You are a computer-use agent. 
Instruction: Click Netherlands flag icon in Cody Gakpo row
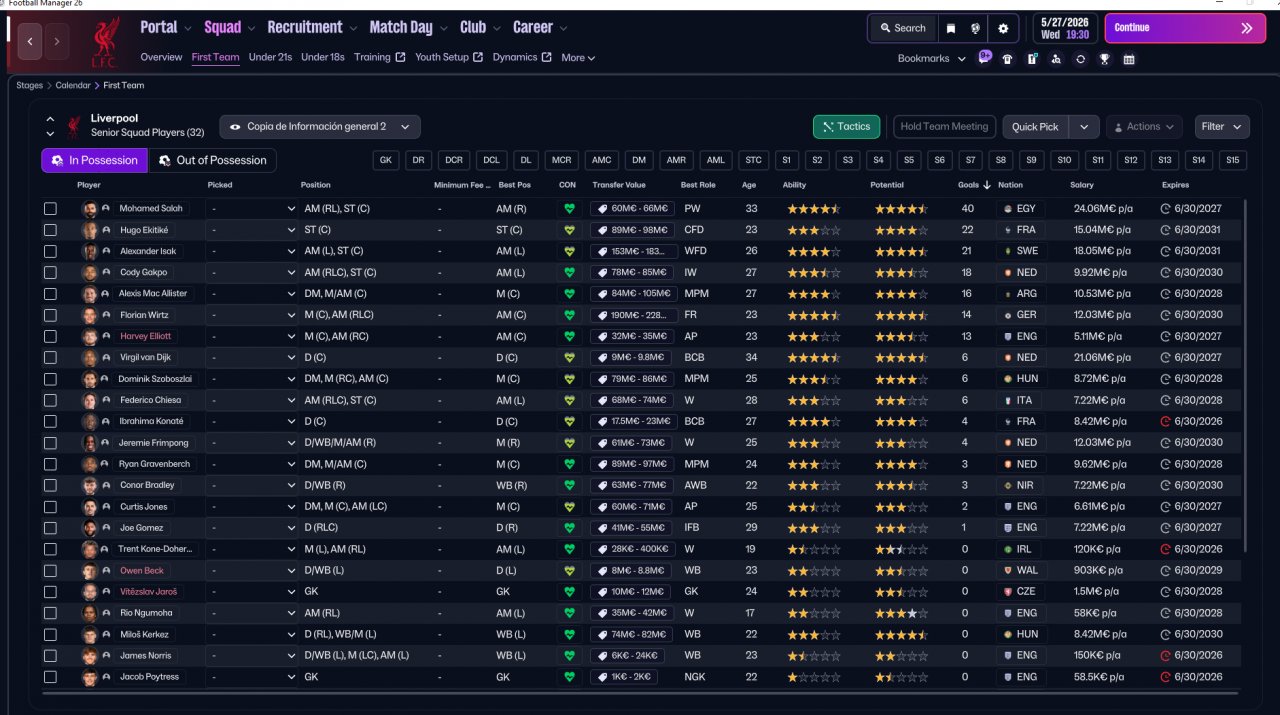[x=1006, y=272]
